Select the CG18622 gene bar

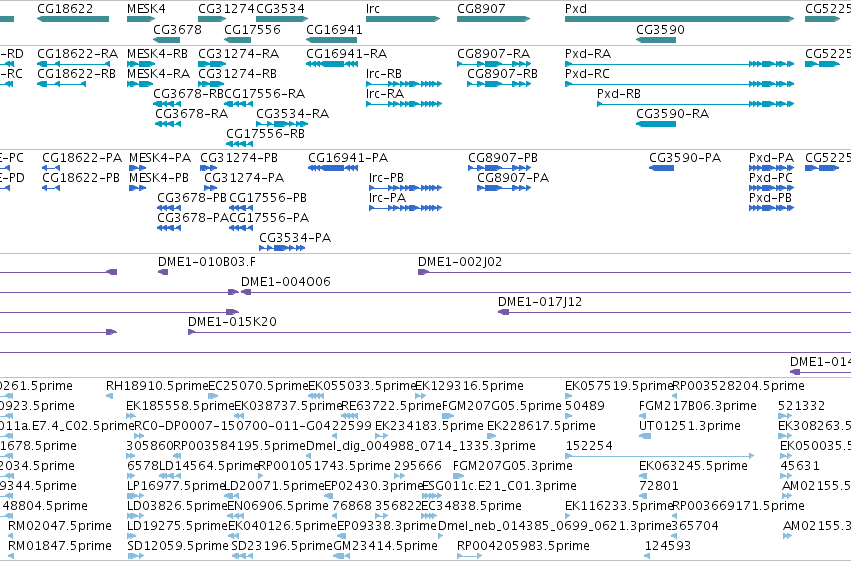click(73, 19)
